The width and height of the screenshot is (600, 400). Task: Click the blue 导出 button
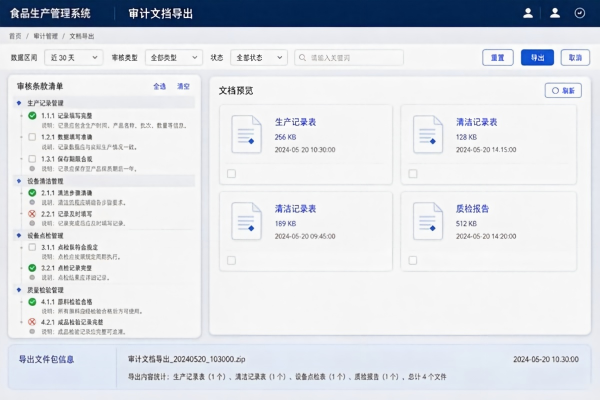[x=537, y=58]
